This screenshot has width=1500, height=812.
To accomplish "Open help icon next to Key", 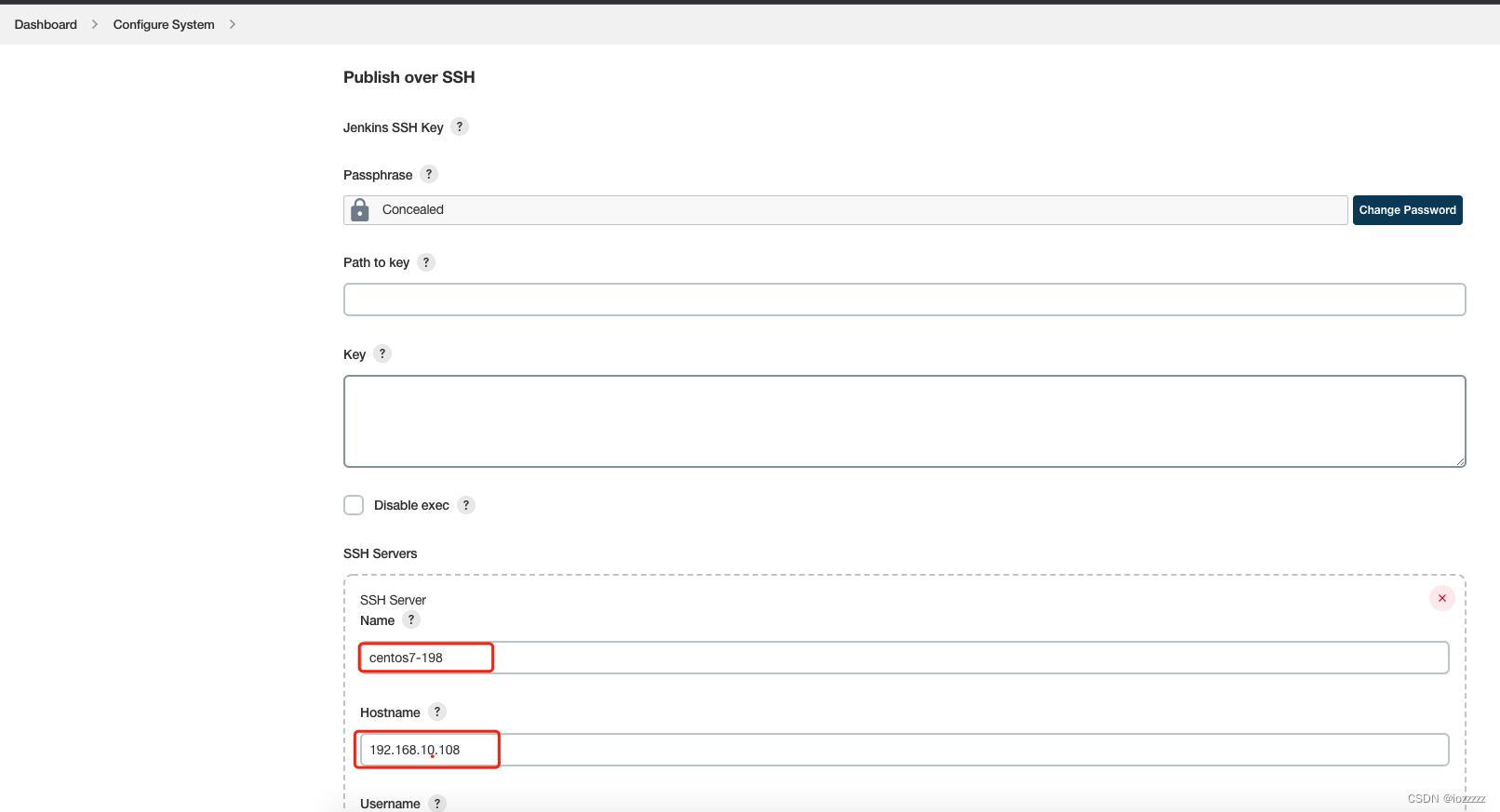I will (x=382, y=353).
